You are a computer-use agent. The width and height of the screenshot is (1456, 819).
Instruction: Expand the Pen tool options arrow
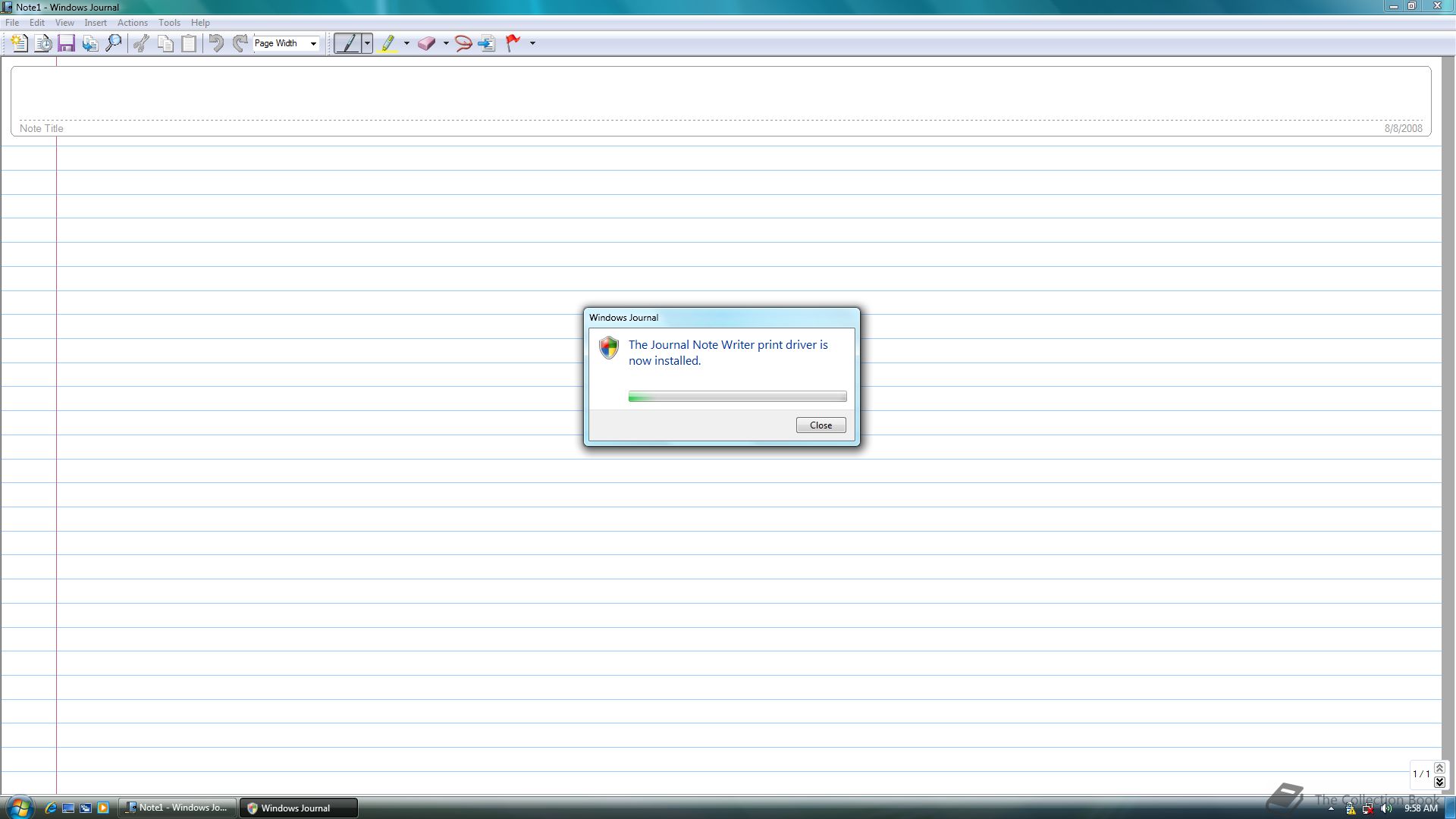pyautogui.click(x=368, y=43)
